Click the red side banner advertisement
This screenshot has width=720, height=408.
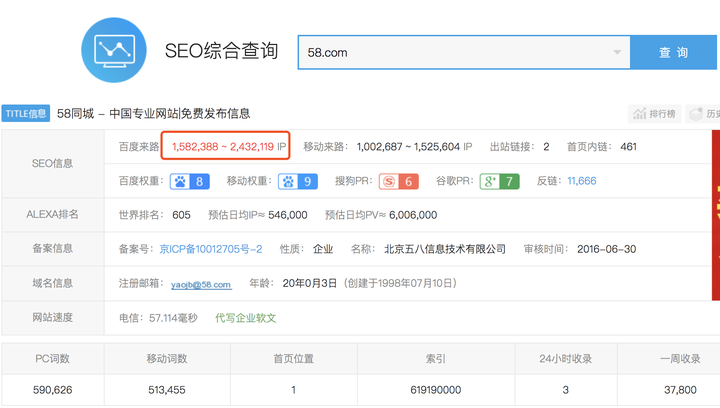point(716,215)
